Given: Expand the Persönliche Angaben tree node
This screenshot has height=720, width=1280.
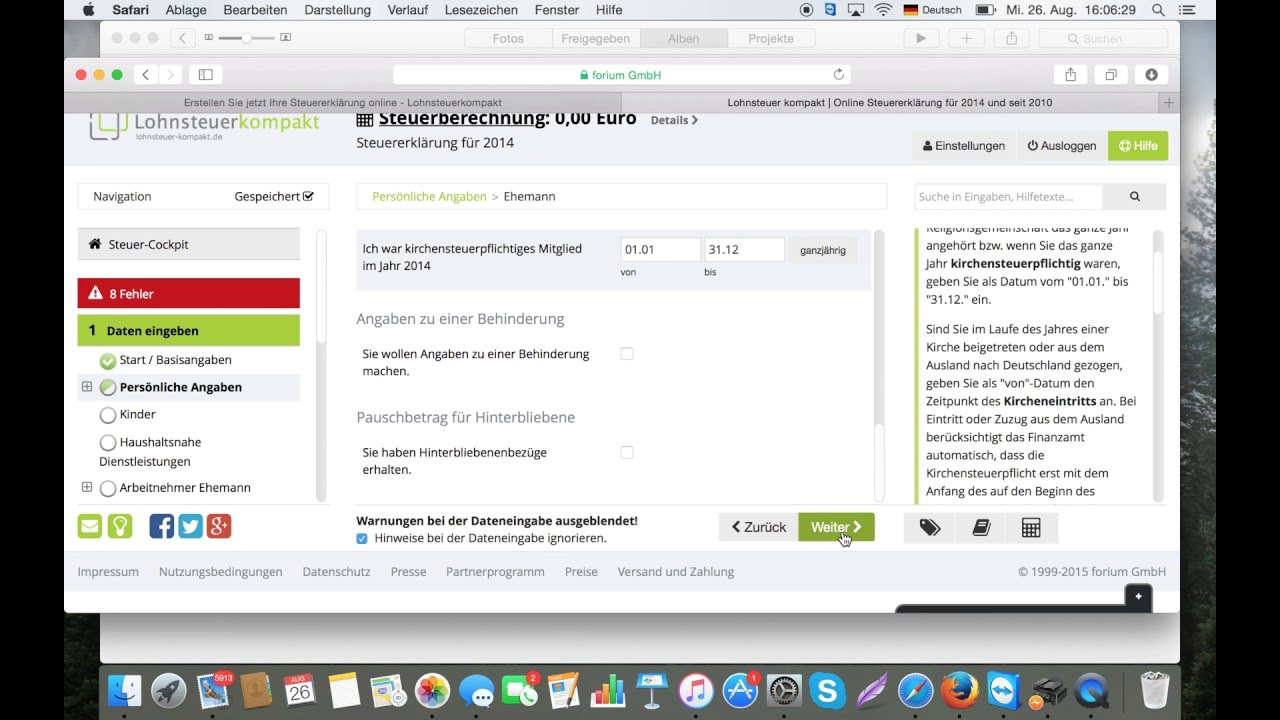Looking at the screenshot, I should tap(87, 387).
